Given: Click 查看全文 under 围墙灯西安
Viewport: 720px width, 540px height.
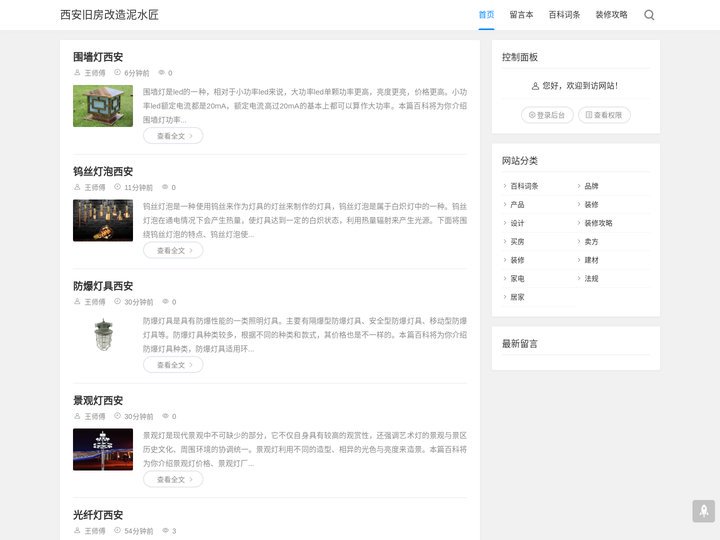Looking at the screenshot, I should (x=173, y=136).
